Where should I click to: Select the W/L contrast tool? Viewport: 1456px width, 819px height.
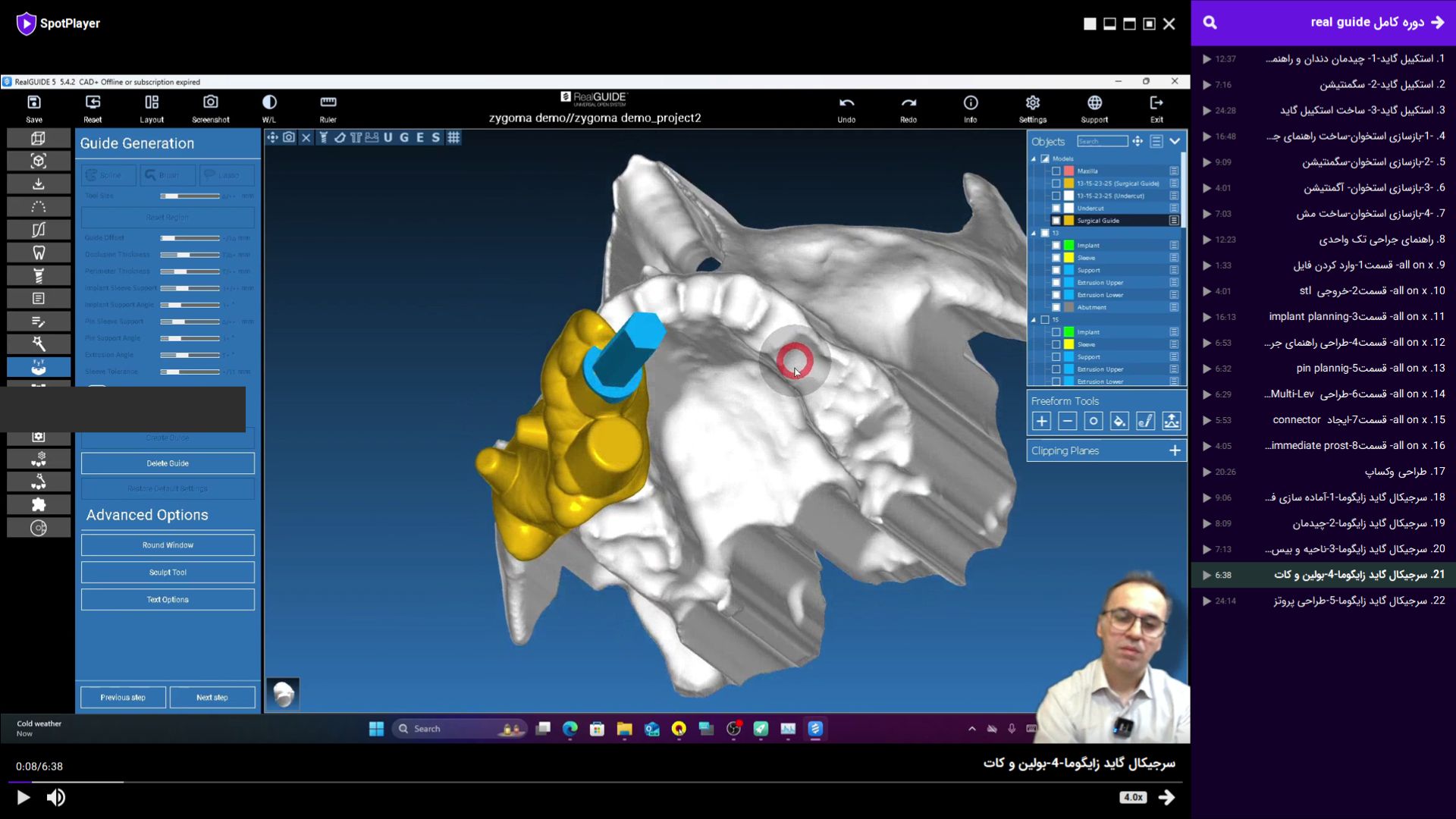(x=269, y=102)
